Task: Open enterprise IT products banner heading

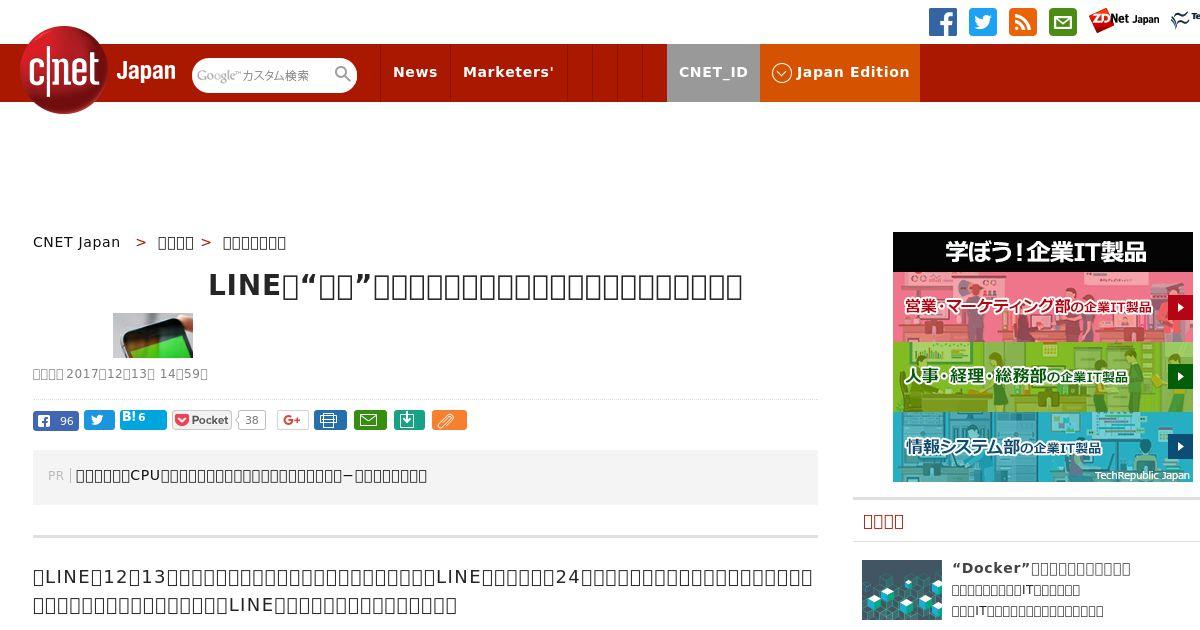Action: 1043,251
